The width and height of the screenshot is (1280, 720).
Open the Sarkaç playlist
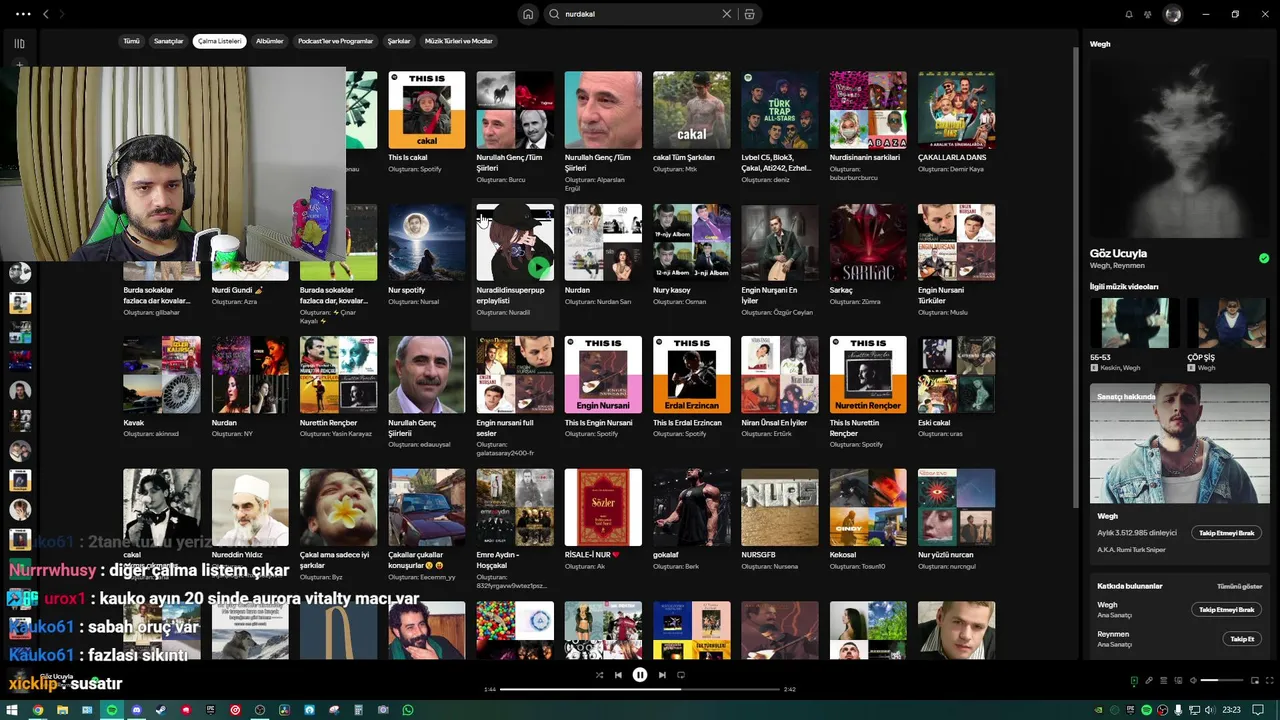click(x=868, y=255)
